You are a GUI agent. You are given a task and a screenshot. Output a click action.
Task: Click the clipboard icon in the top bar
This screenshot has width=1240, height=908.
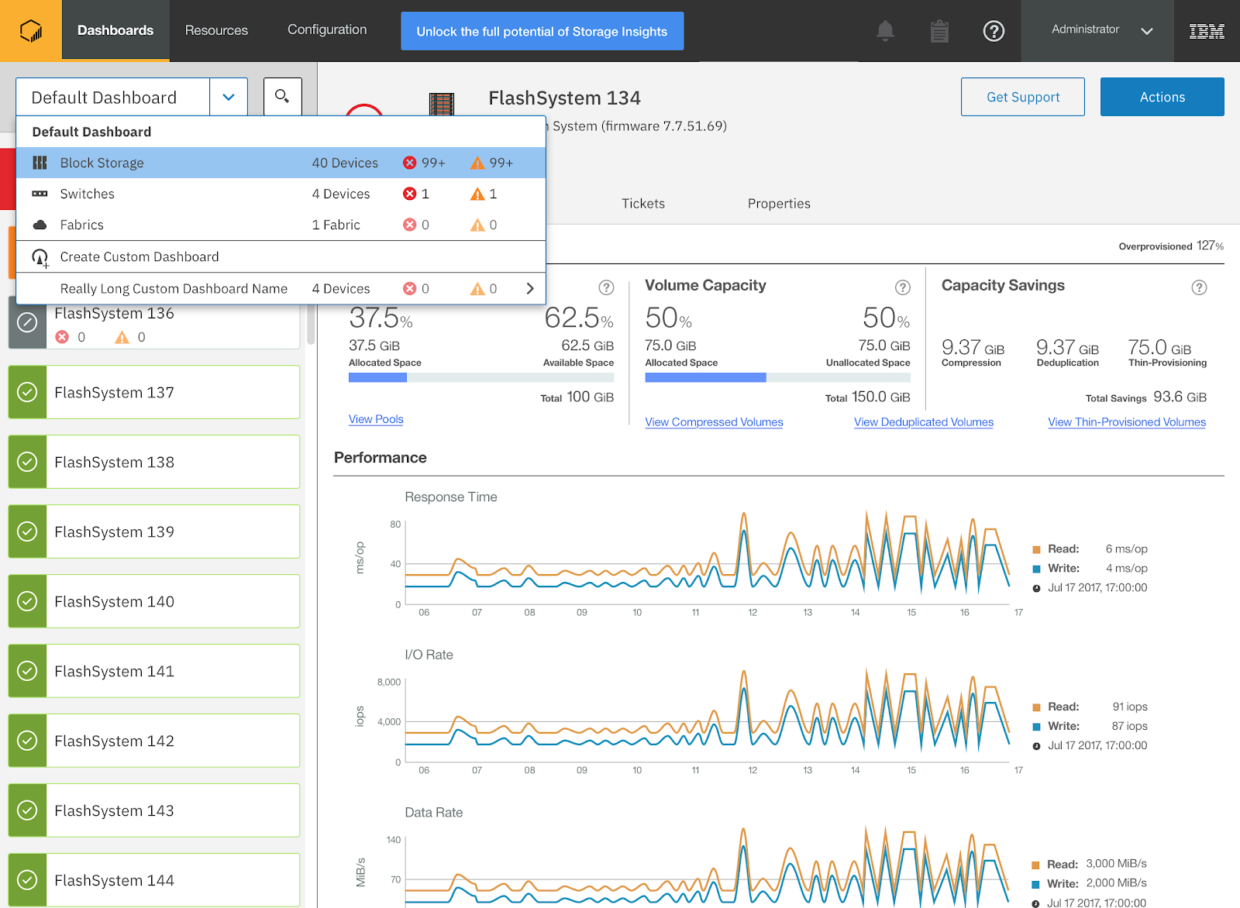point(939,31)
